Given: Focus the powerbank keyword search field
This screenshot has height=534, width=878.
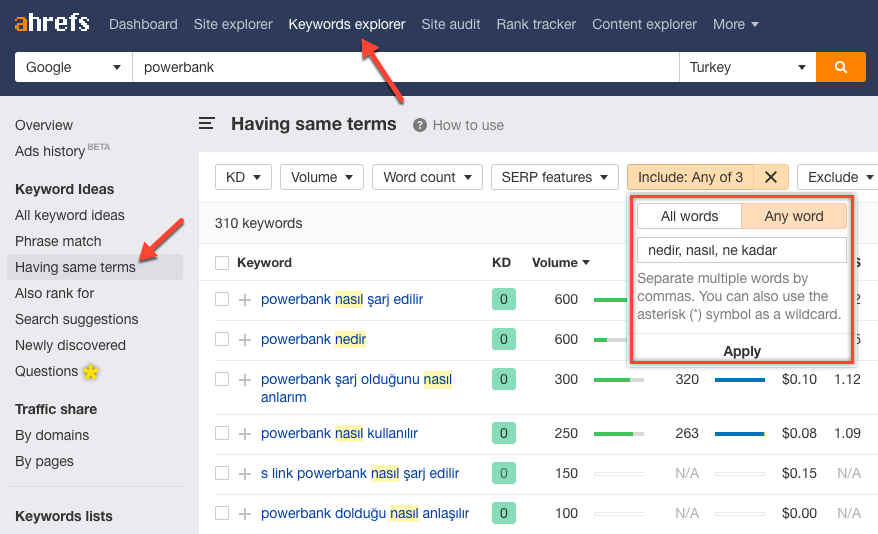Looking at the screenshot, I should click(x=405, y=67).
